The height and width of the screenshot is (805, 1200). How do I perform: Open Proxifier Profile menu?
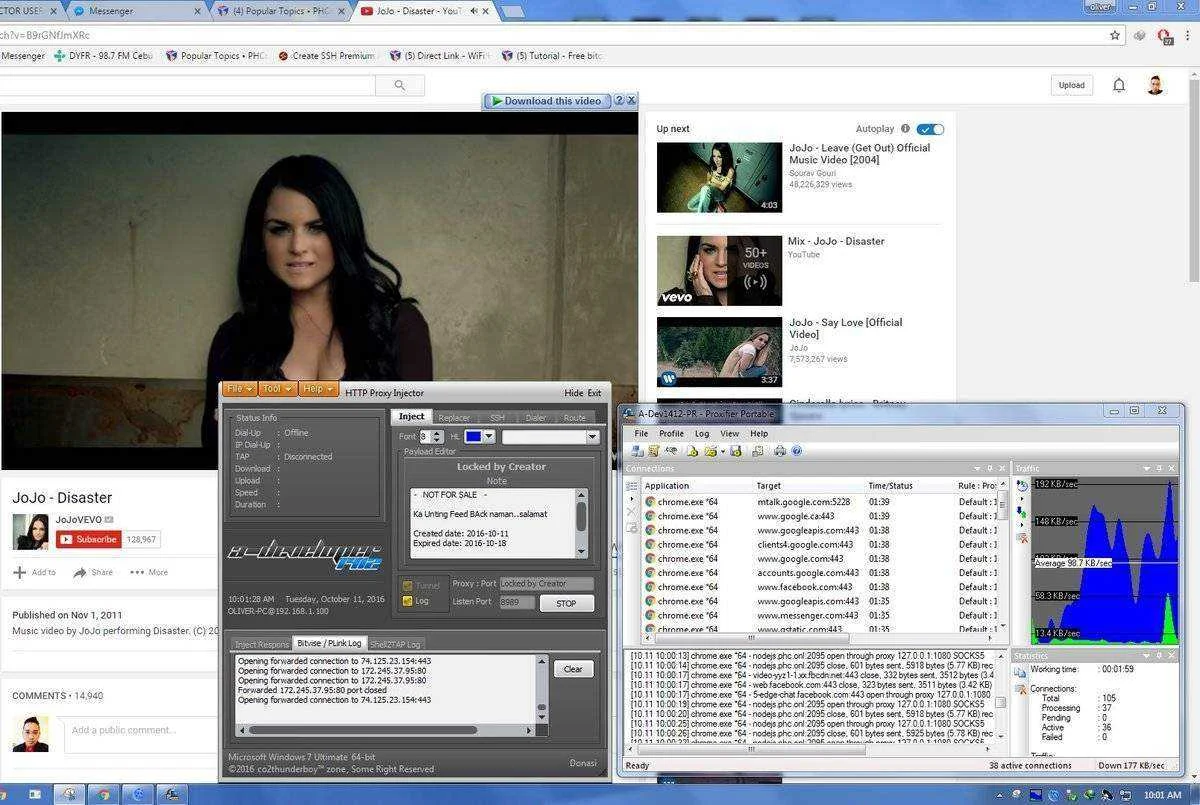(x=671, y=434)
